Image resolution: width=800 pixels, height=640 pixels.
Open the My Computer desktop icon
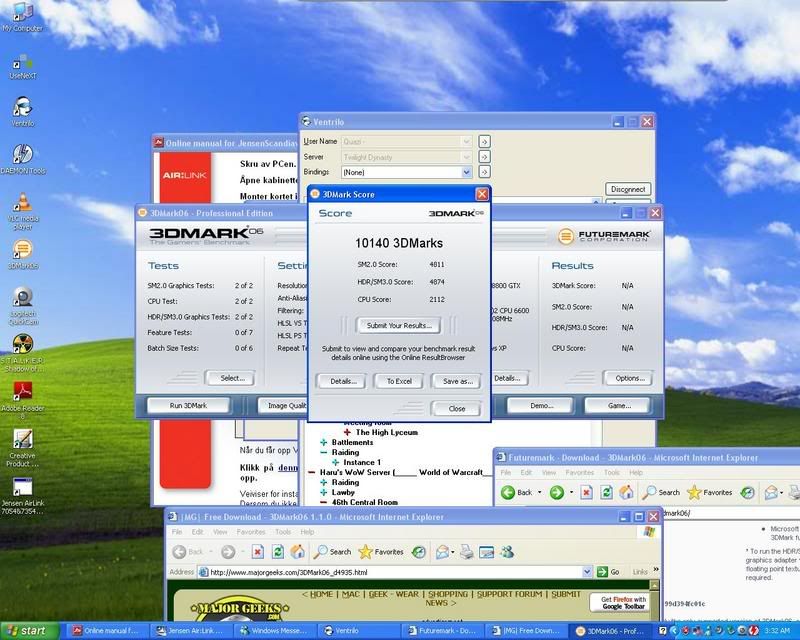click(22, 17)
